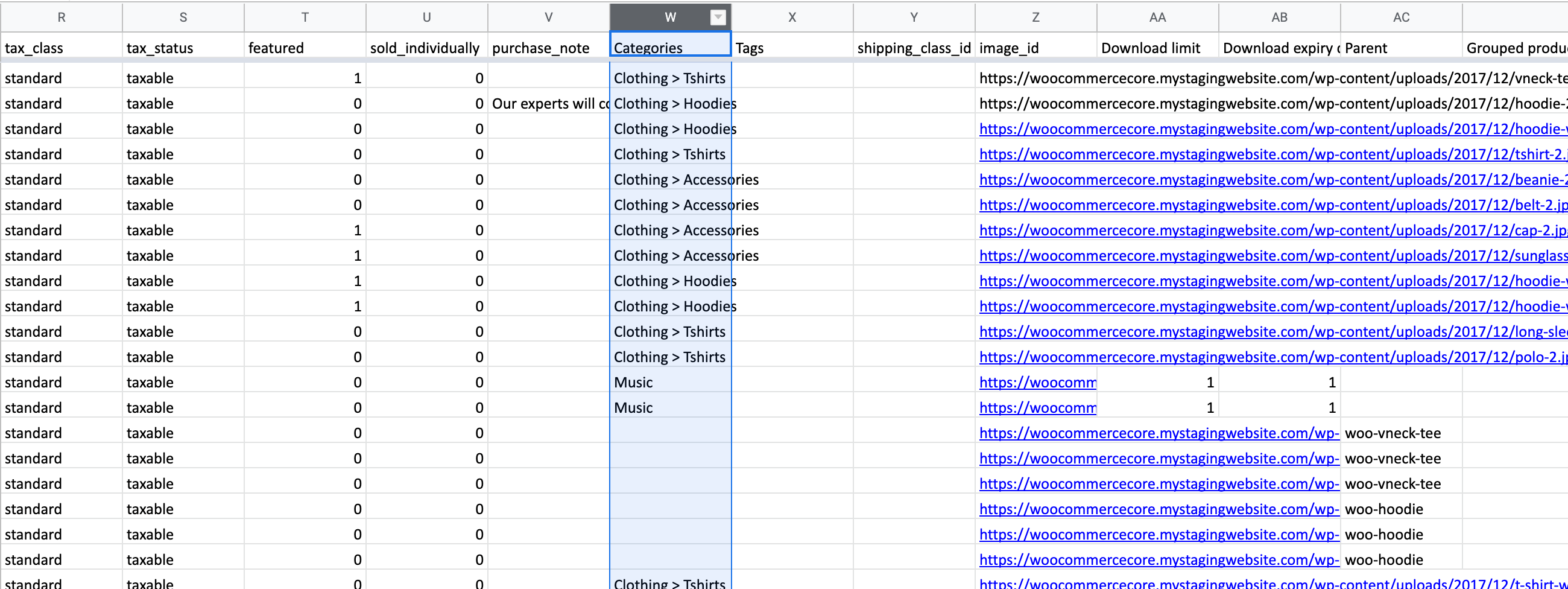Open the cap-2 image link
1568x589 pixels.
point(1272,231)
